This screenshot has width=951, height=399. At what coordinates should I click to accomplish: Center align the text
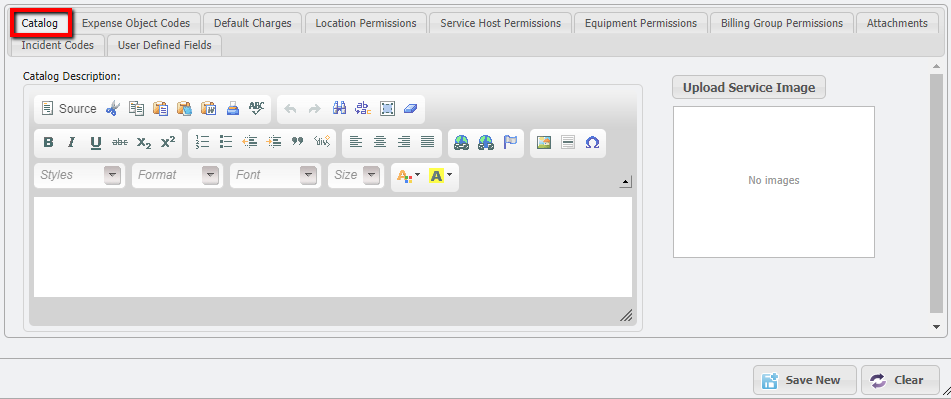tap(380, 142)
